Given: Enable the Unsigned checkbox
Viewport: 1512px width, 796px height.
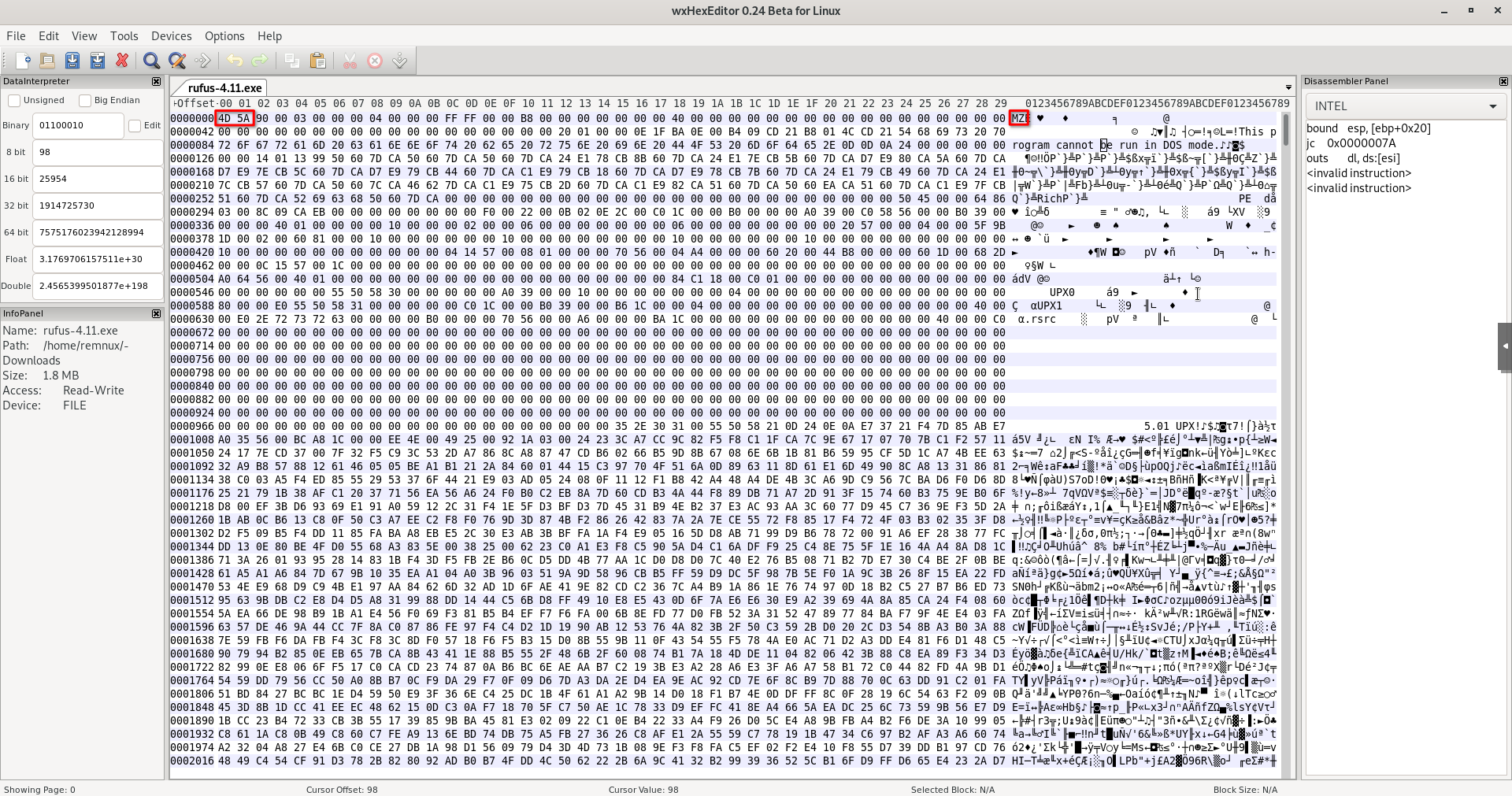Looking at the screenshot, I should tap(14, 100).
